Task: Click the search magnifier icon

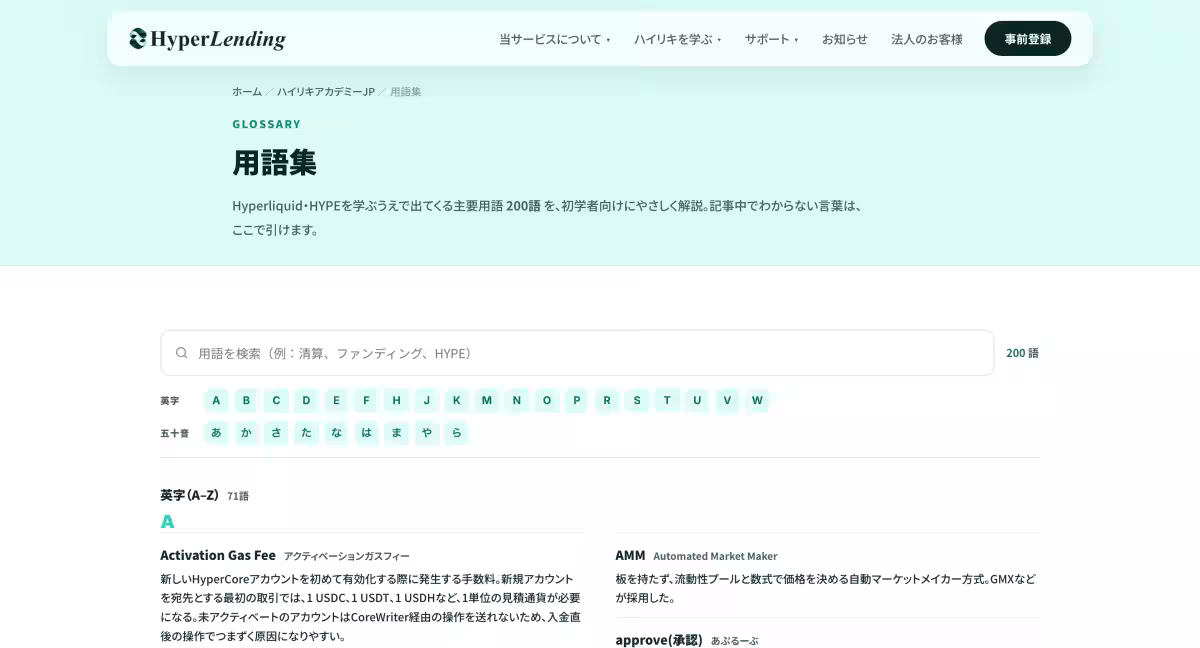Action: coord(181,353)
